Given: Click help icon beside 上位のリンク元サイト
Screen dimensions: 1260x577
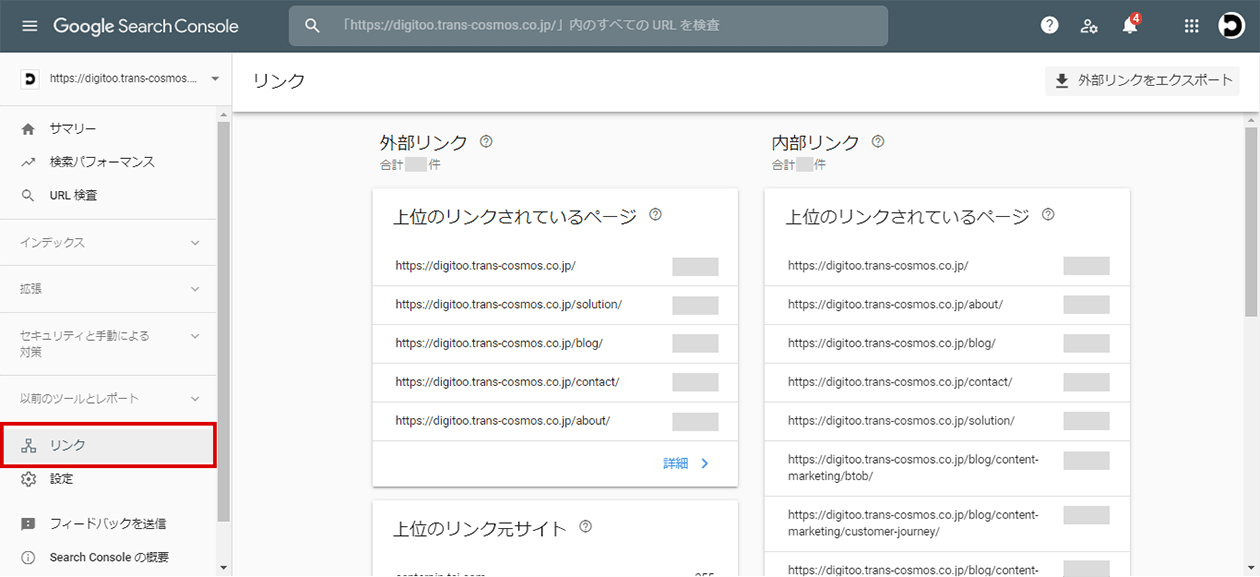Looking at the screenshot, I should [x=586, y=527].
